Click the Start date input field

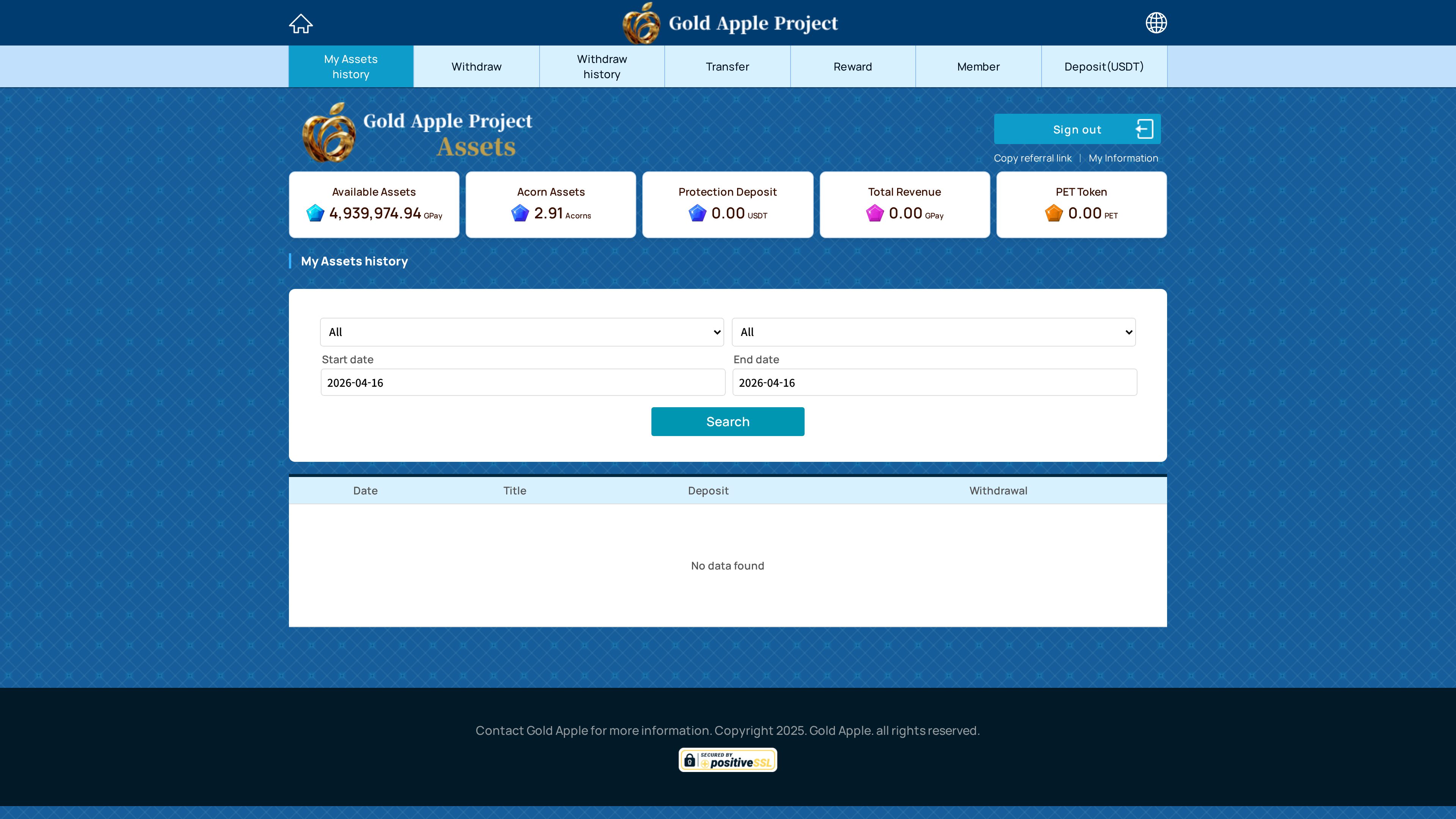523,383
